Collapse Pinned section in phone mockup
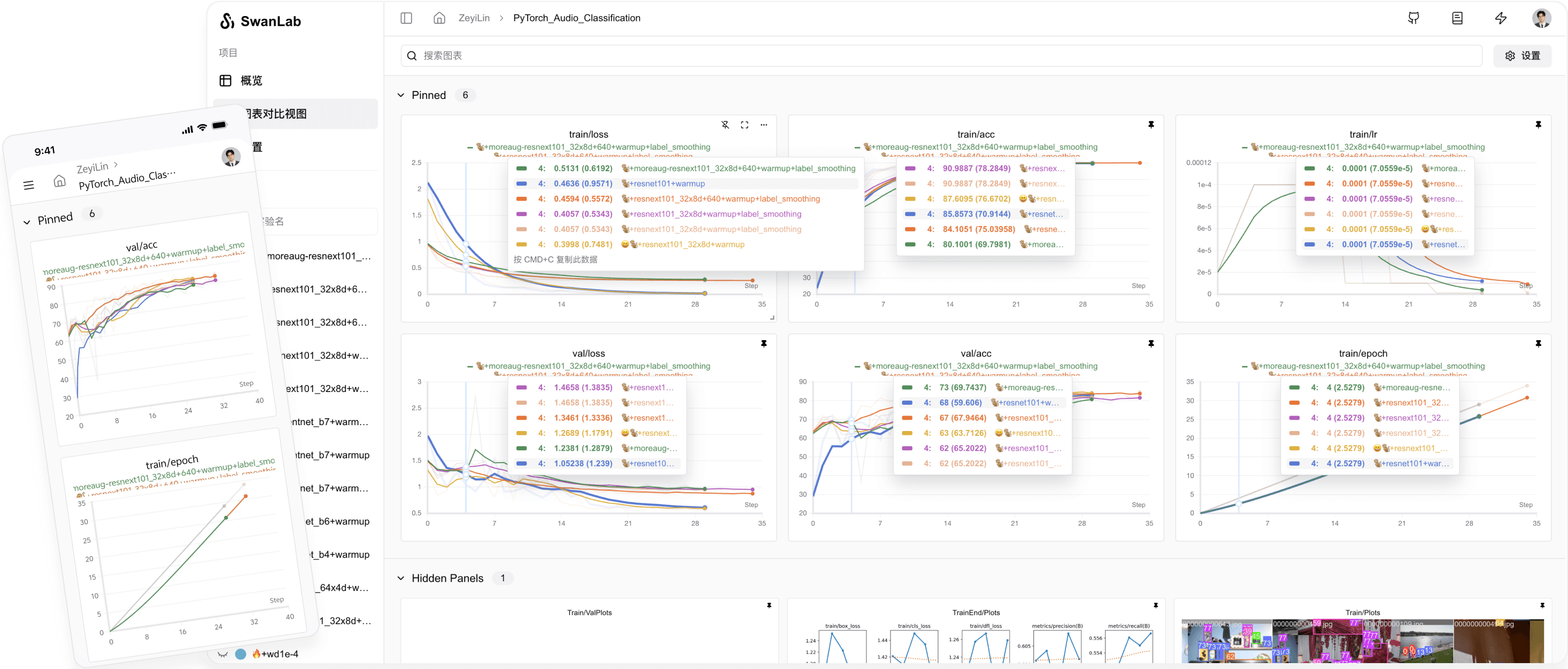The width and height of the screenshot is (1568, 669). pyautogui.click(x=27, y=223)
